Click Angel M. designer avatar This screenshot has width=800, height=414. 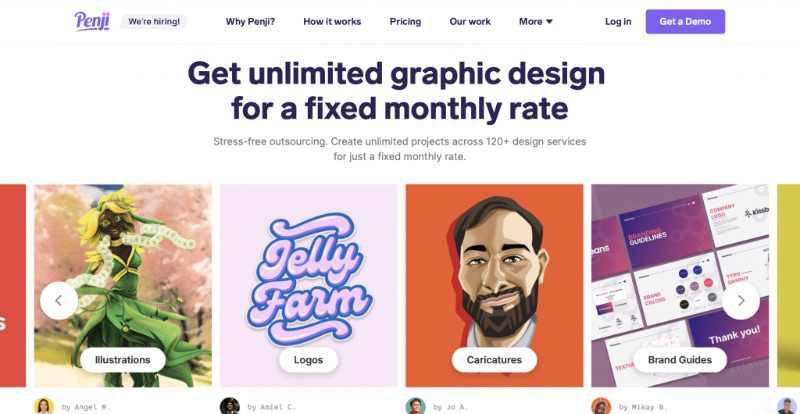coord(44,406)
